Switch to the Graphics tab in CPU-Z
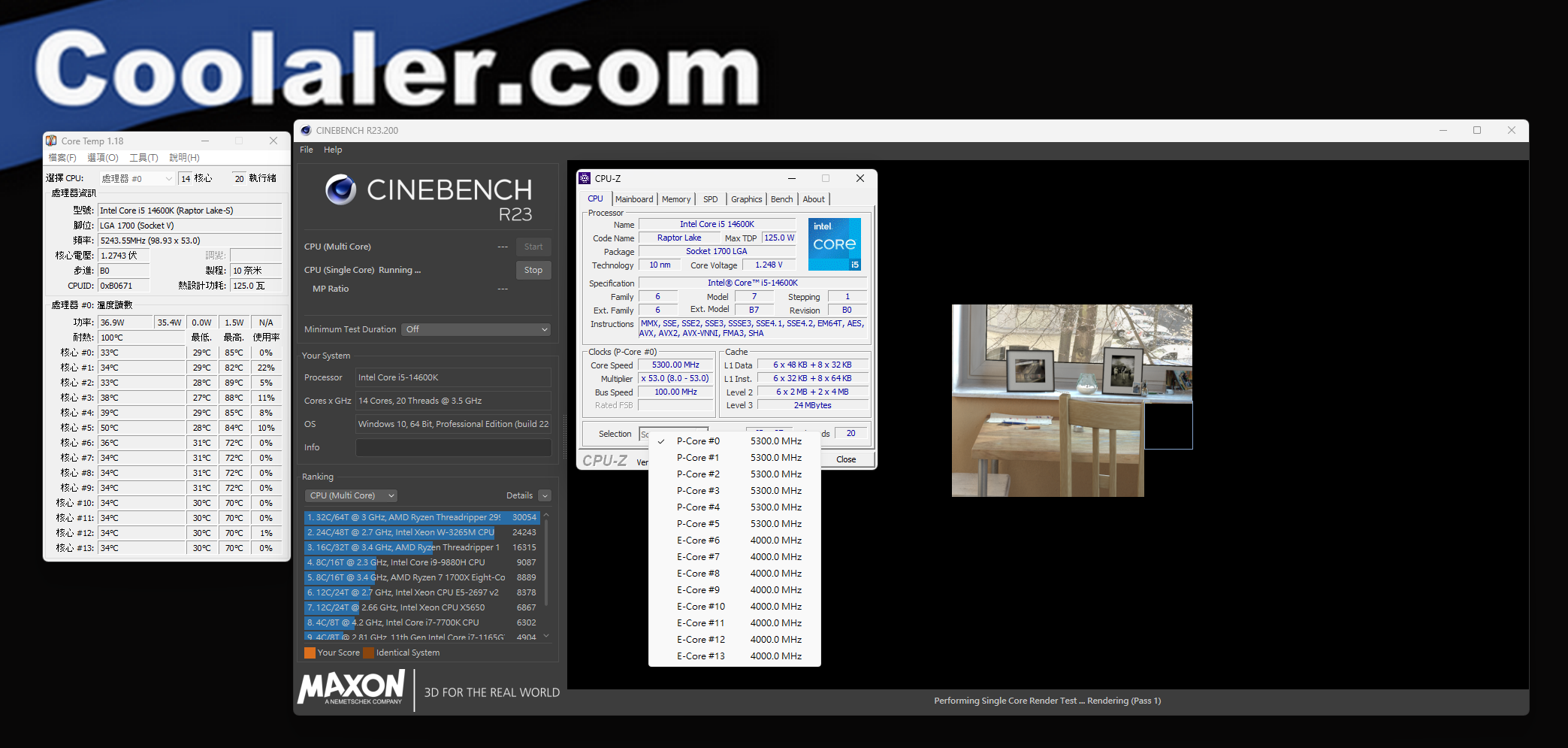This screenshot has height=748, width=1568. (747, 199)
